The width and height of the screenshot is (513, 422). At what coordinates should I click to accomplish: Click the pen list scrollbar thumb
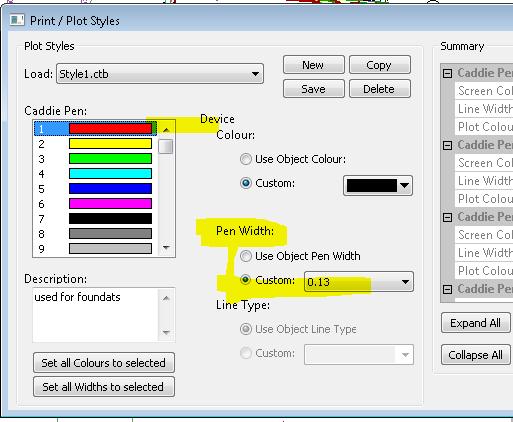tap(166, 146)
